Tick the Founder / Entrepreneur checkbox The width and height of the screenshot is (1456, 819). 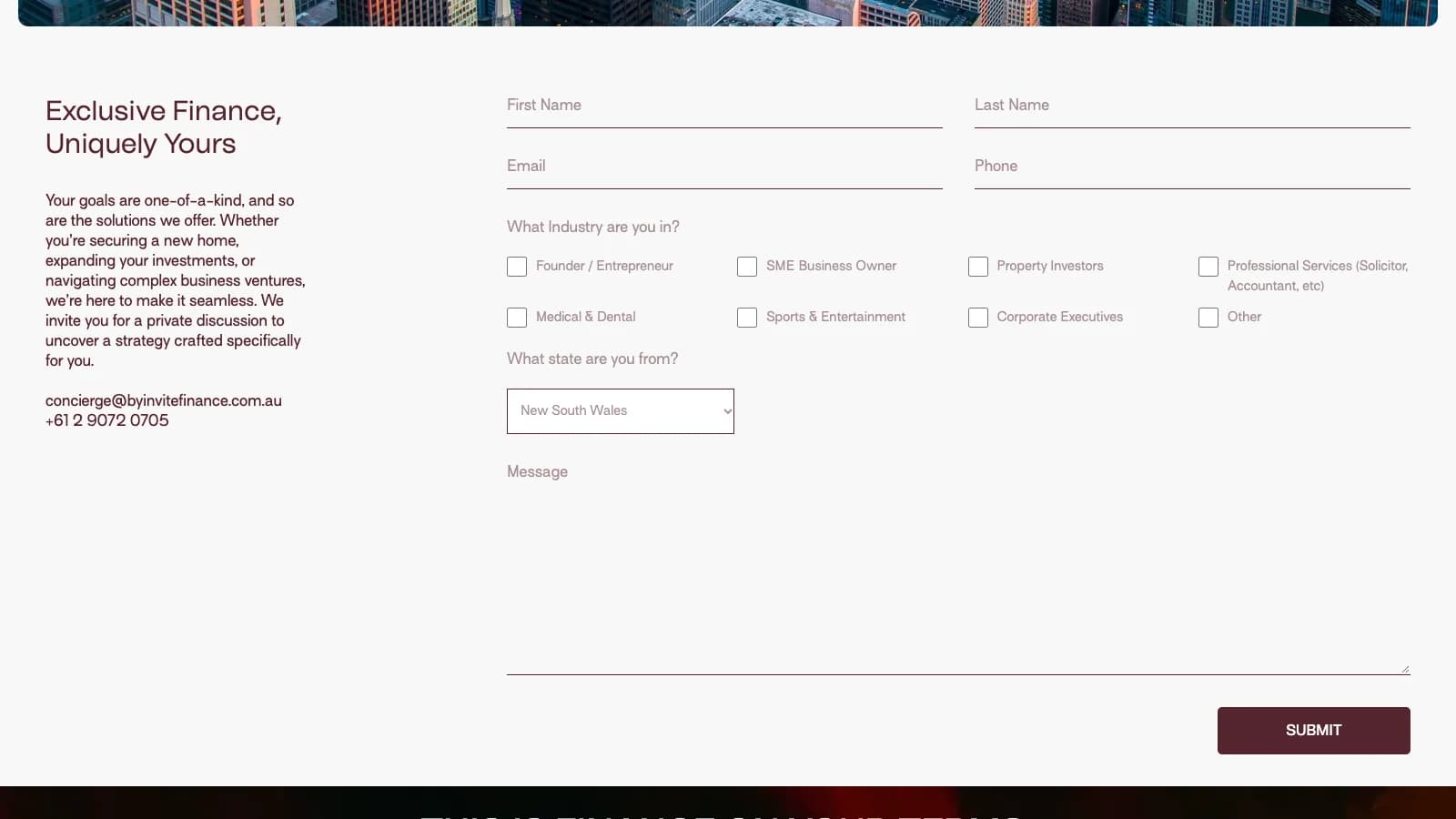[x=517, y=267]
